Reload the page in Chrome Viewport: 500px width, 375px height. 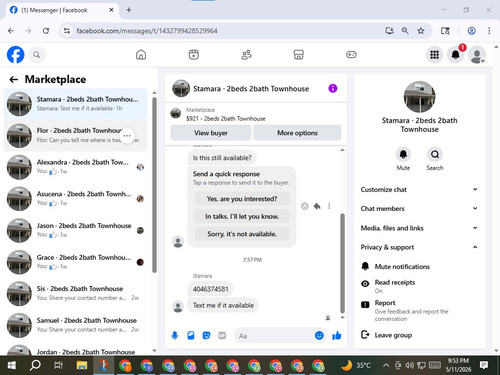coord(46,31)
